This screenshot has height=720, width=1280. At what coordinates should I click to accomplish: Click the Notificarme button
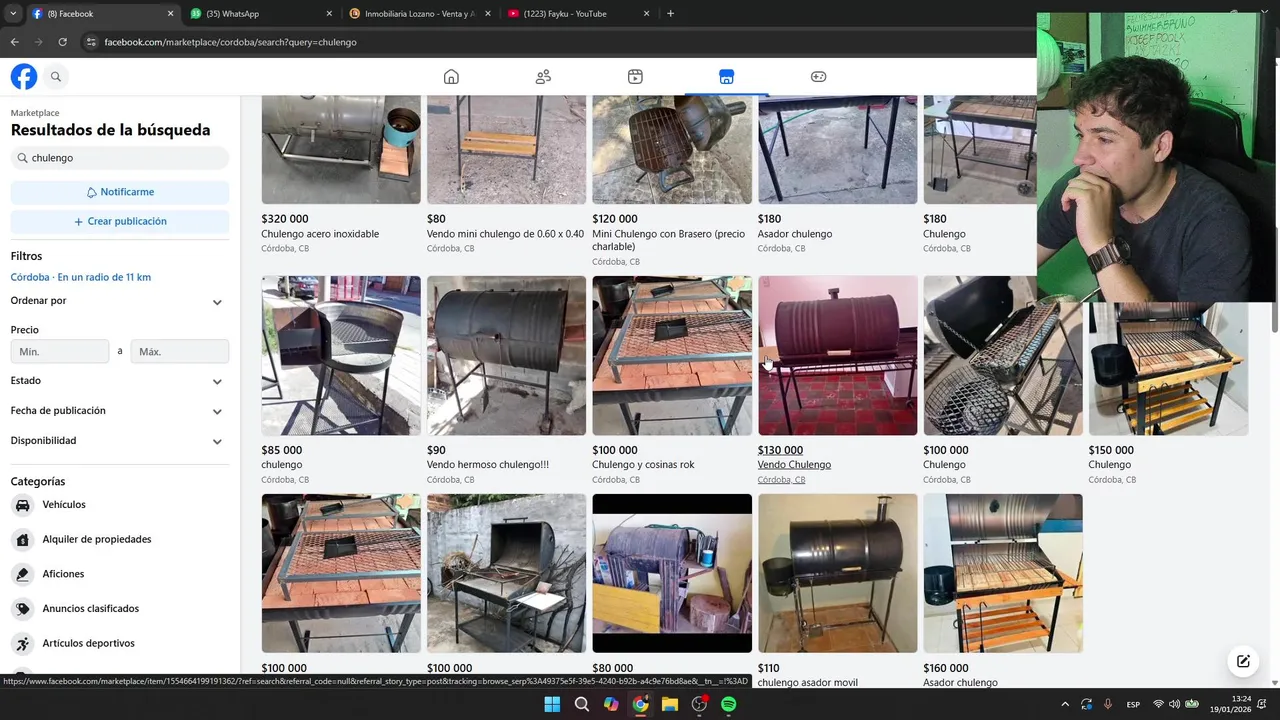coord(120,192)
